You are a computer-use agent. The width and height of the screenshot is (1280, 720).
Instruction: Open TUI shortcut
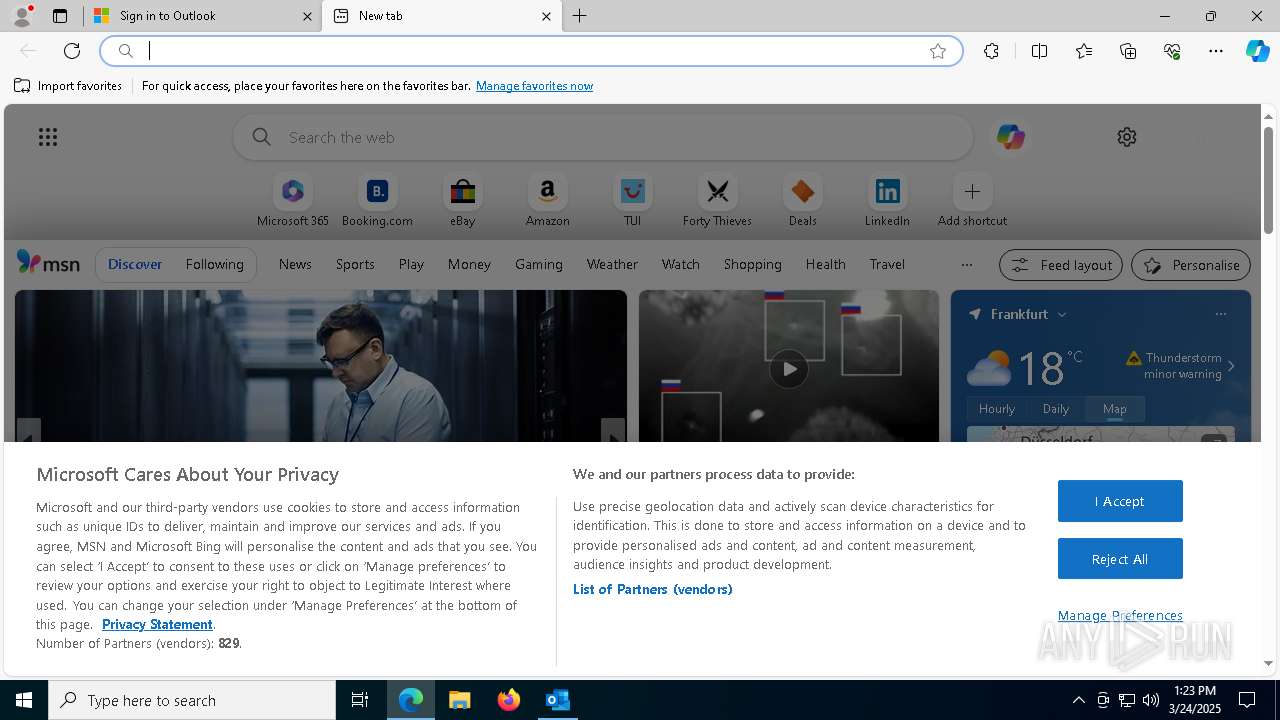coord(632,201)
